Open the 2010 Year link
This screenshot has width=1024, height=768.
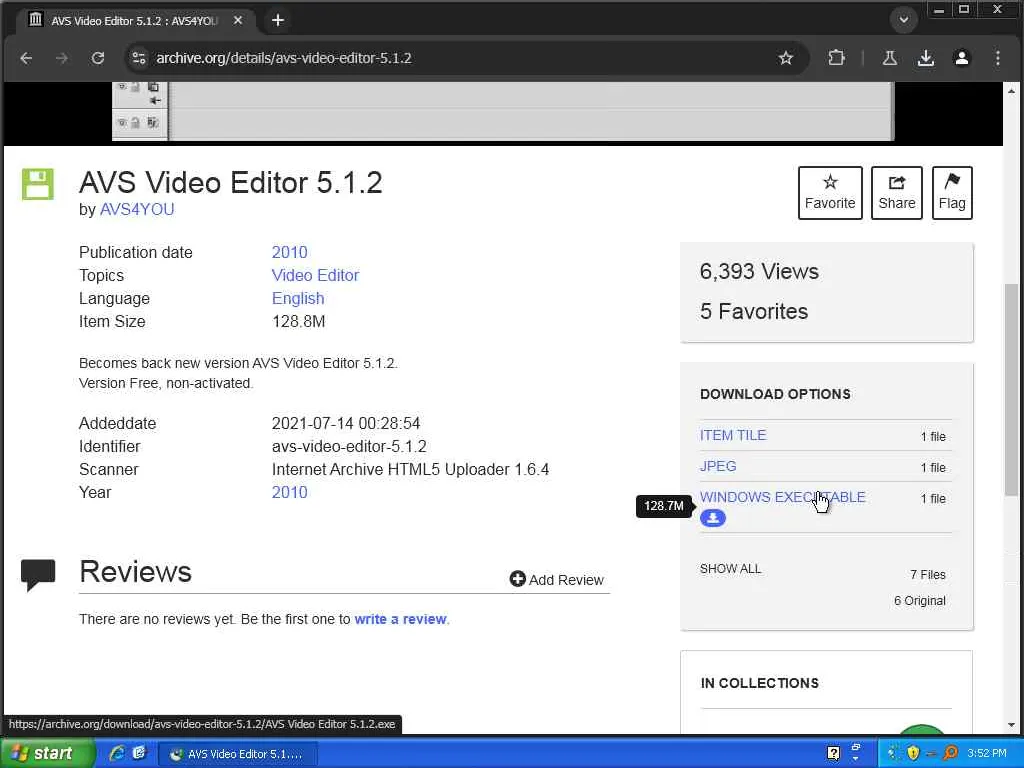[289, 492]
